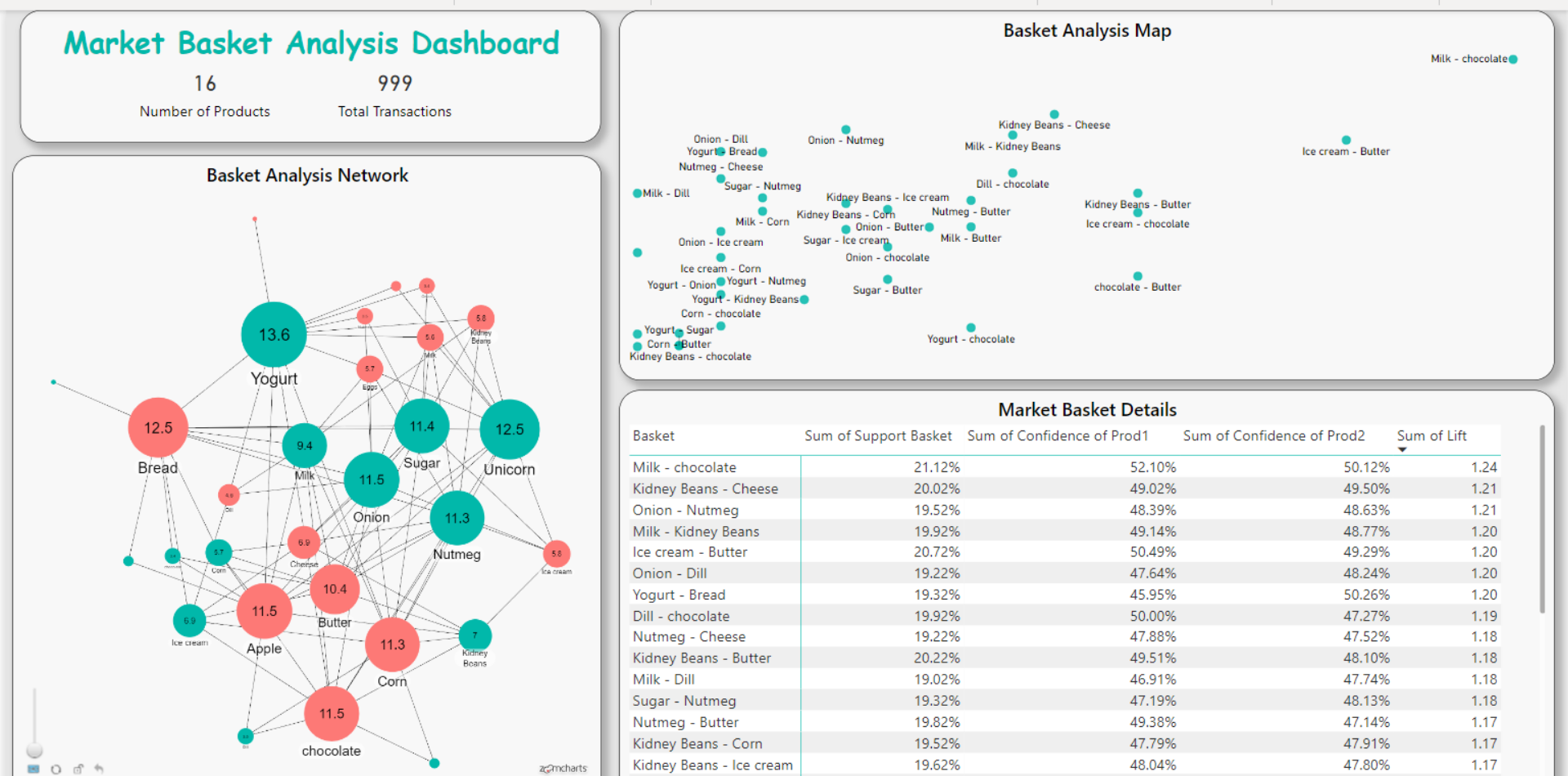The image size is (1568, 776).
Task: Select the Nutmeg 11.3 node bubble
Action: click(x=457, y=518)
